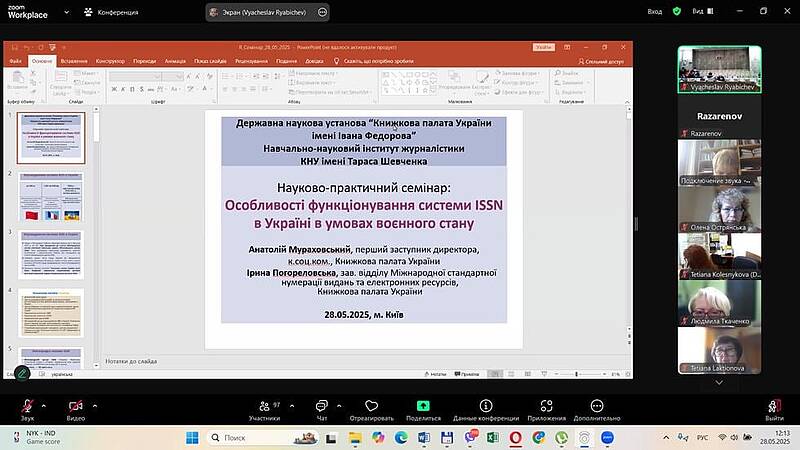Viewport: 800px width, 450px height.
Task: Click the Вход sign-in button
Action: tap(655, 11)
